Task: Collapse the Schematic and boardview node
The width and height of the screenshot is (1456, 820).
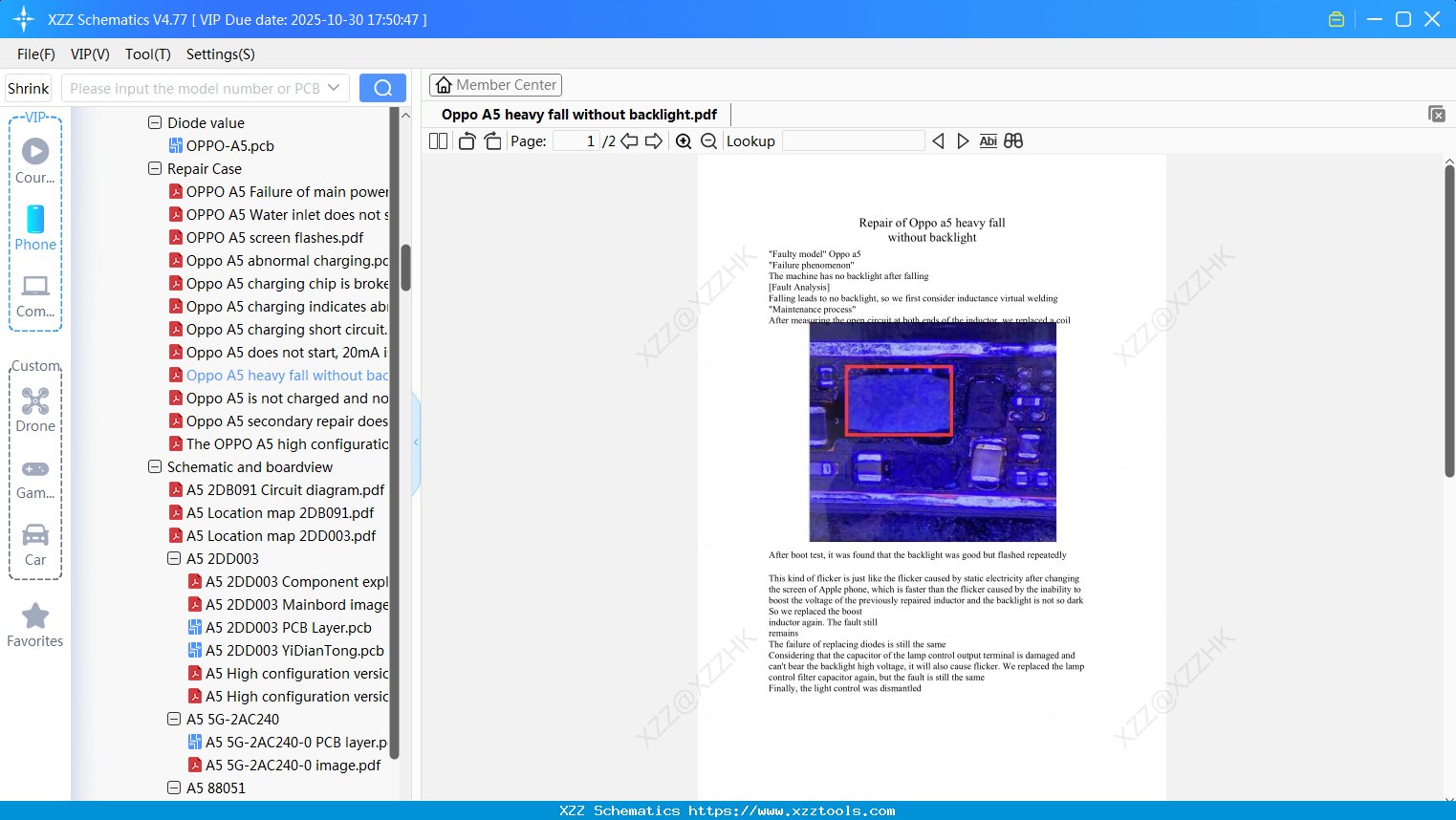Action: (155, 466)
